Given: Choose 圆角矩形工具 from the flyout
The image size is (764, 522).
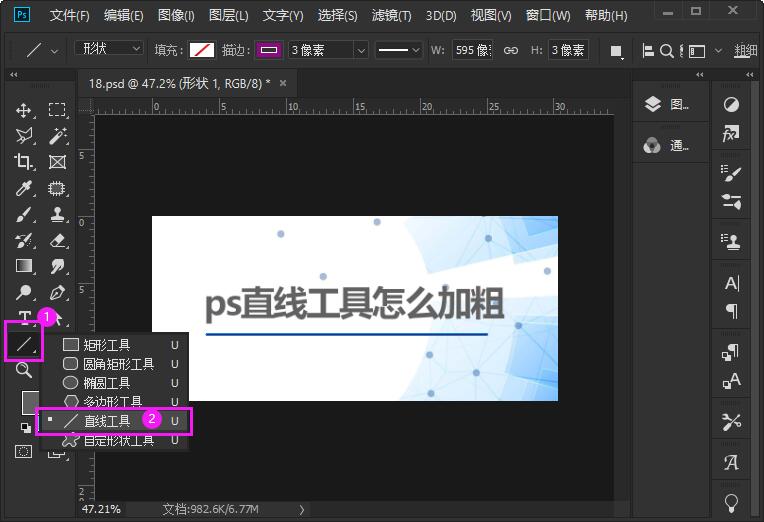Looking at the screenshot, I should (116, 364).
